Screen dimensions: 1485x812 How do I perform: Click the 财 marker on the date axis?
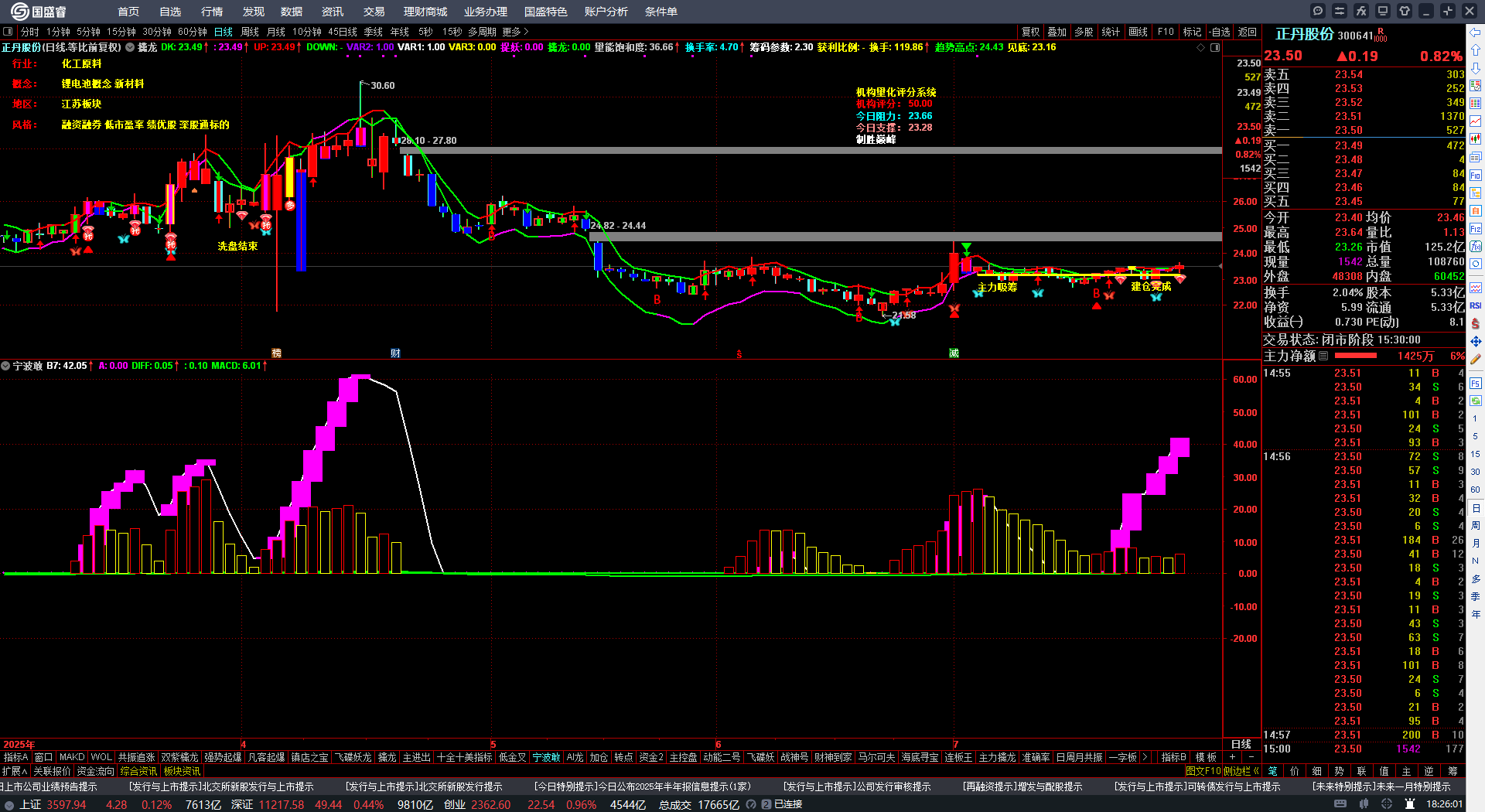pos(395,353)
